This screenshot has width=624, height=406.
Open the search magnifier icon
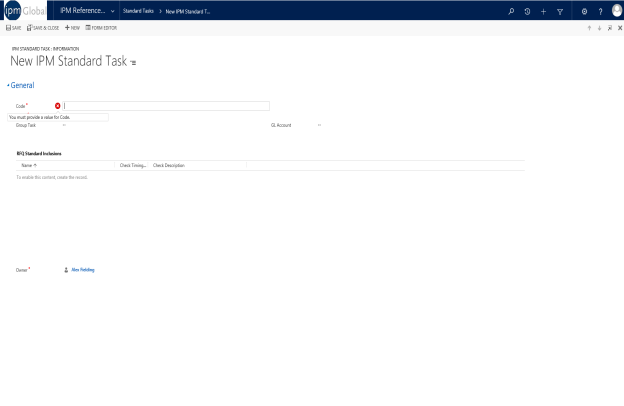pos(512,10)
